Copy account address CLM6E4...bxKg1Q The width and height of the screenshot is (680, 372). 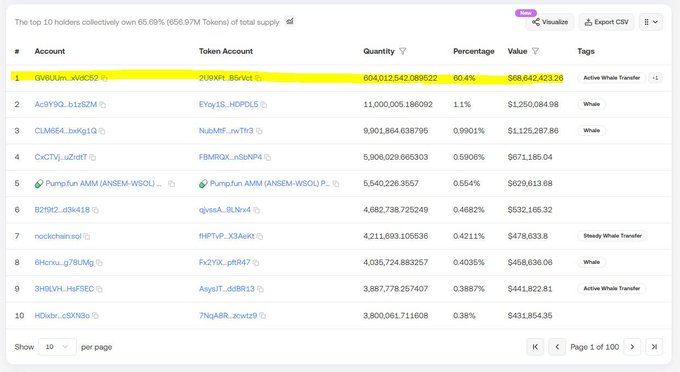tap(102, 131)
